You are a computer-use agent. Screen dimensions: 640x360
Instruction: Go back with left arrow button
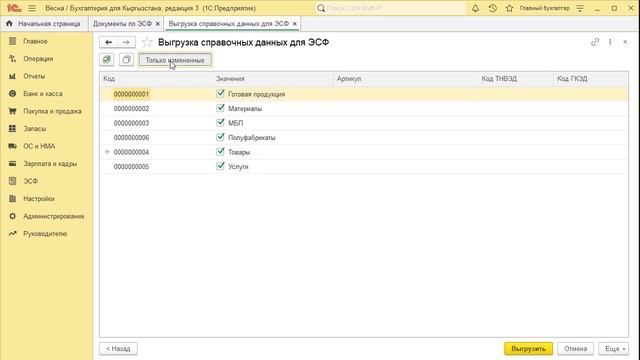pos(108,42)
